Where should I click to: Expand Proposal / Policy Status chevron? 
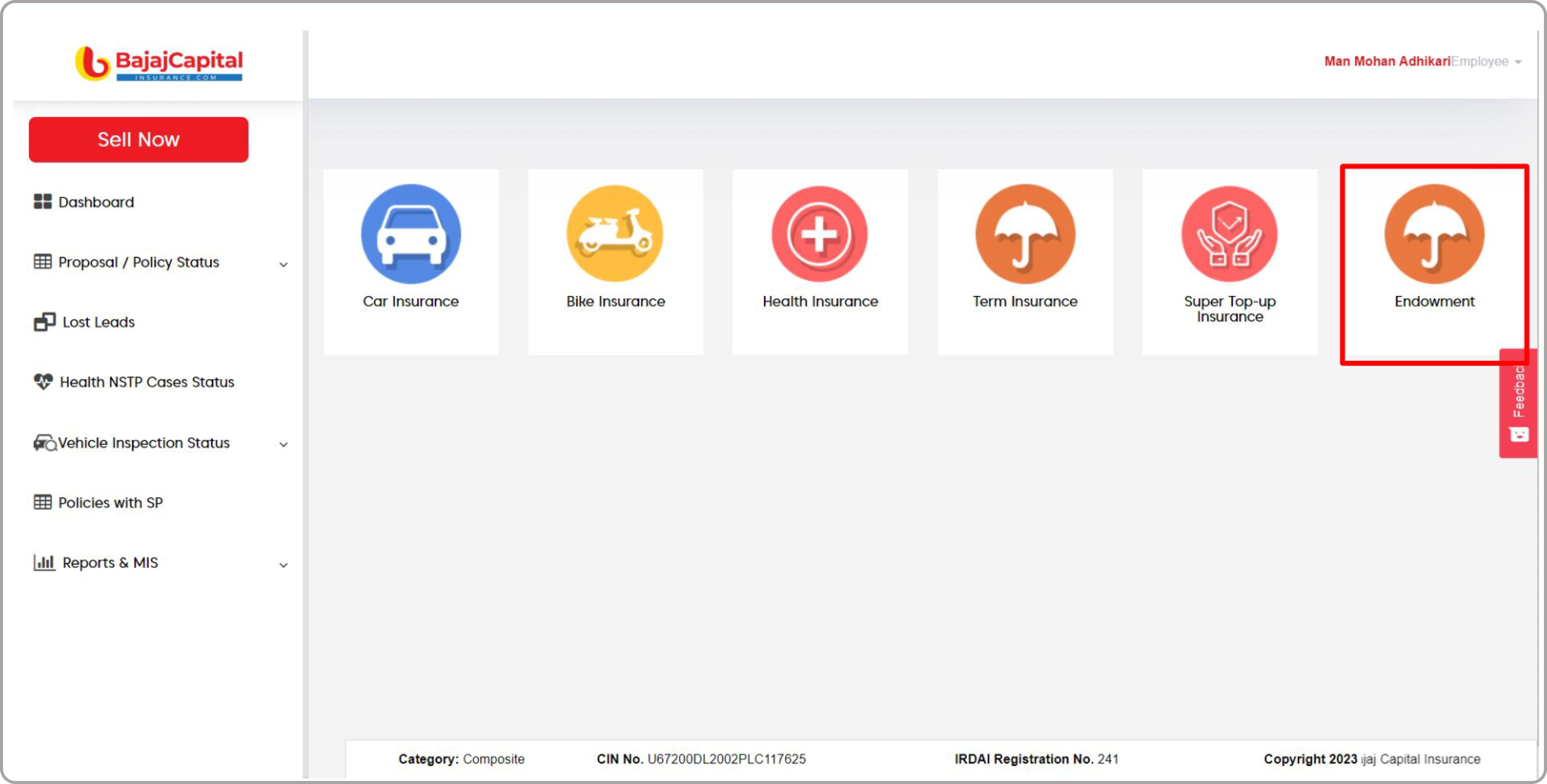(283, 264)
